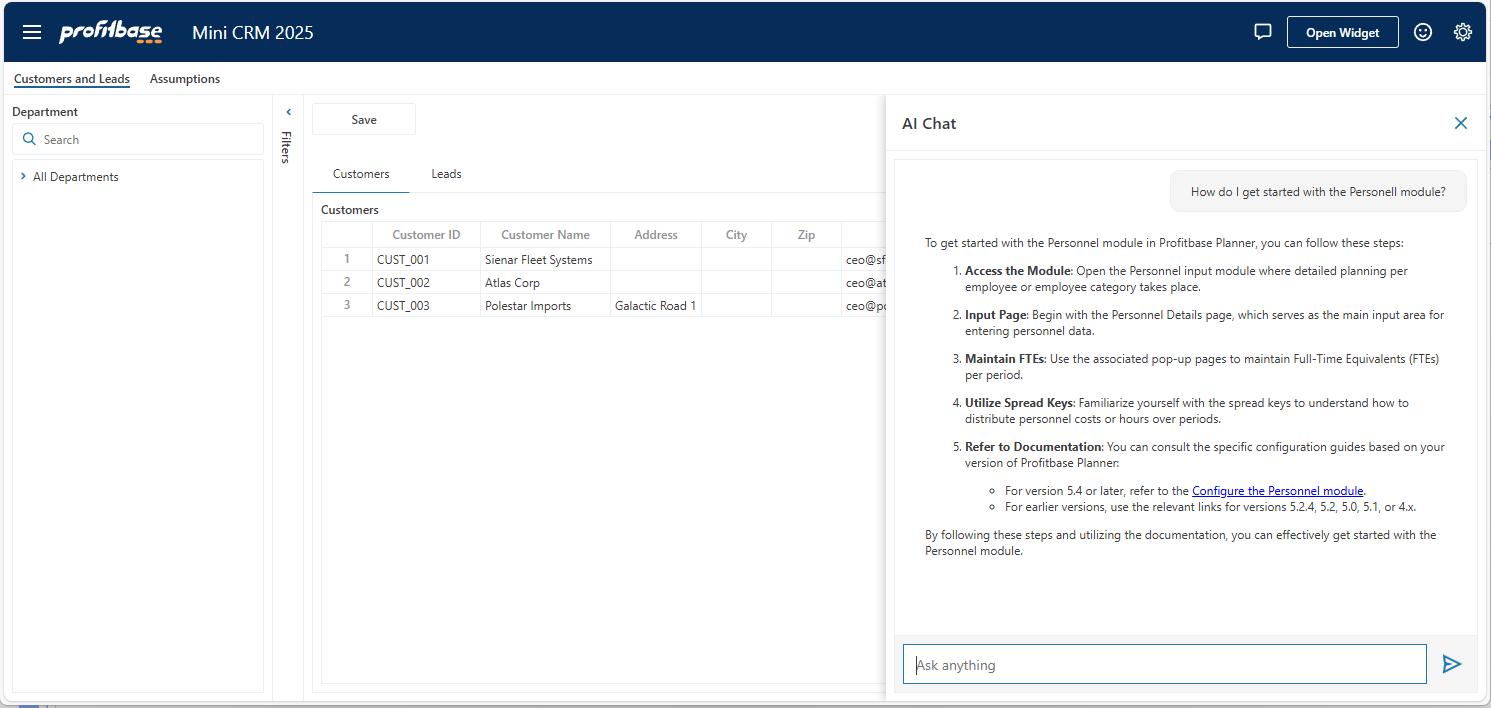The height and width of the screenshot is (708, 1491).
Task: Select the Customers tab
Action: coord(361,174)
